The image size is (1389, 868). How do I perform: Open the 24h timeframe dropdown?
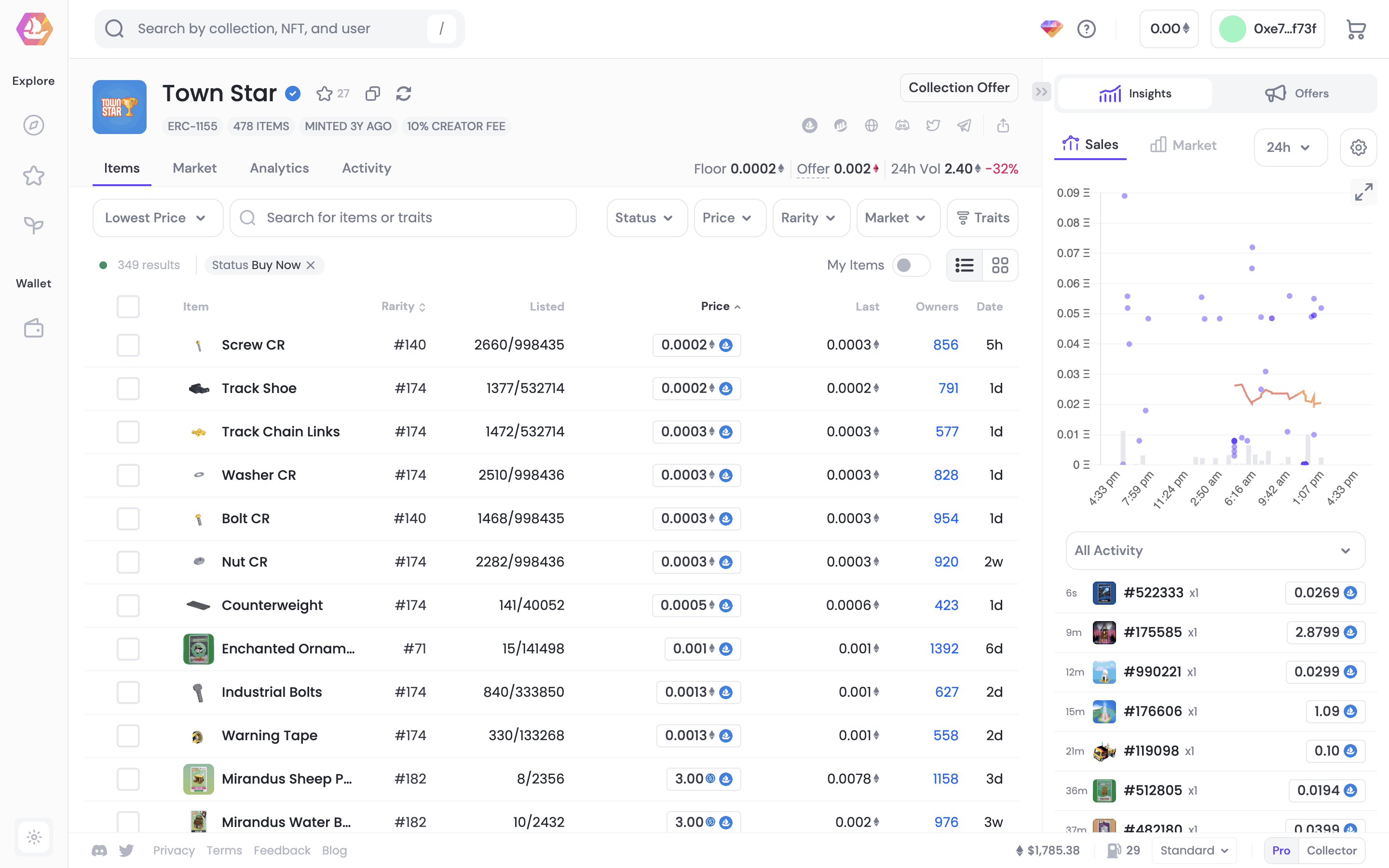(x=1290, y=148)
